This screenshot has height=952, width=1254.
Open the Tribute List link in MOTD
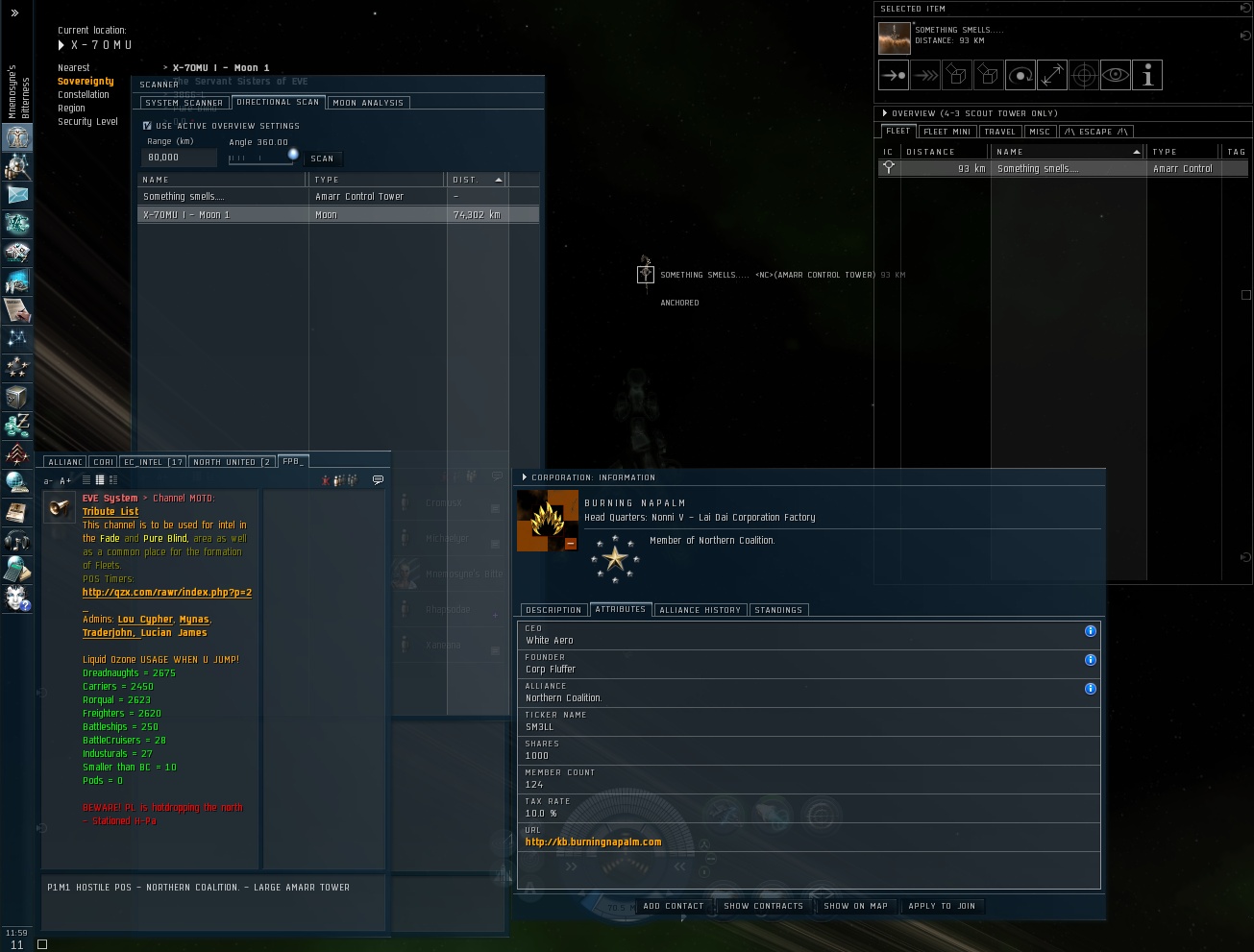[111, 512]
